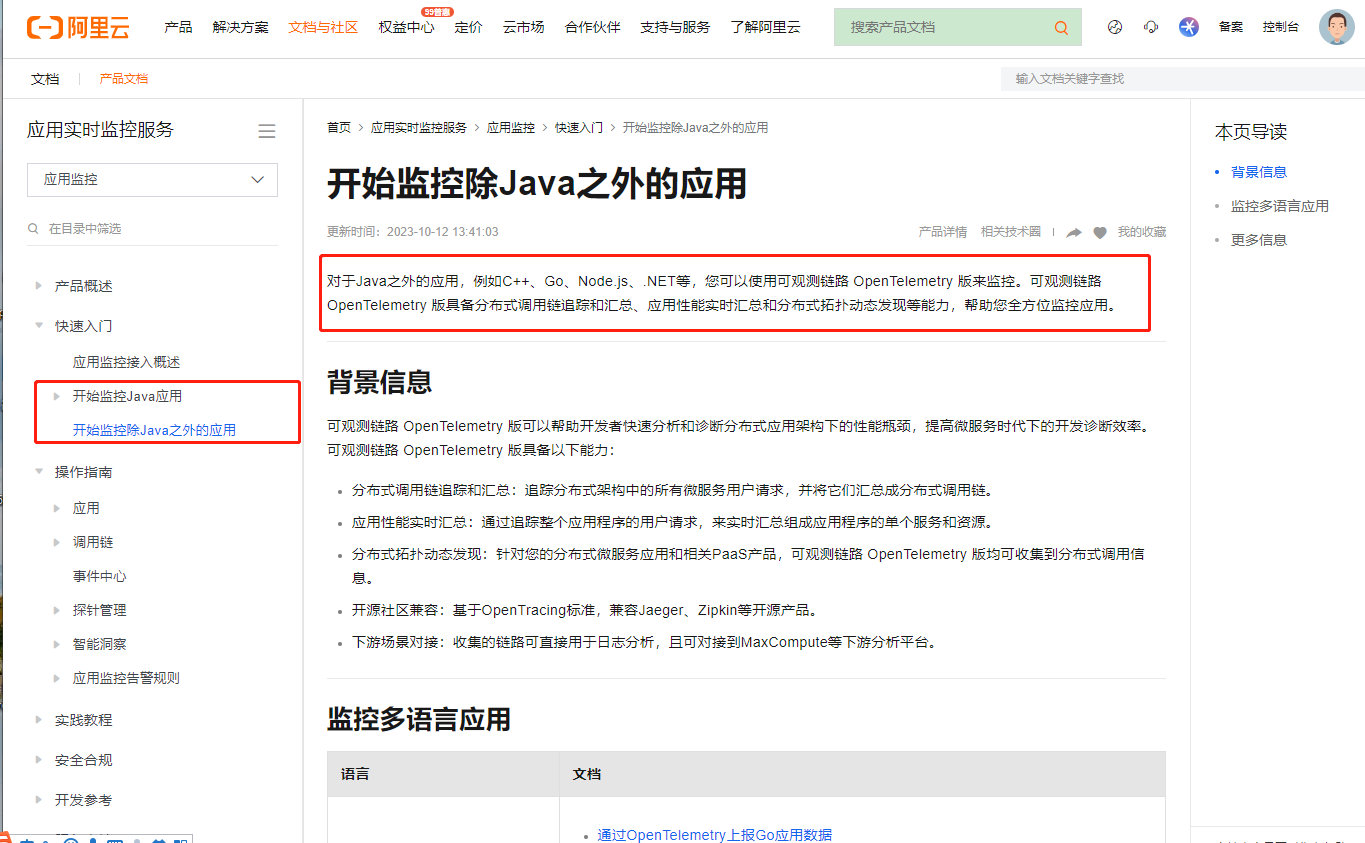Open the 合作伙伴 top menu
This screenshot has height=843, width=1365.
(x=592, y=27)
